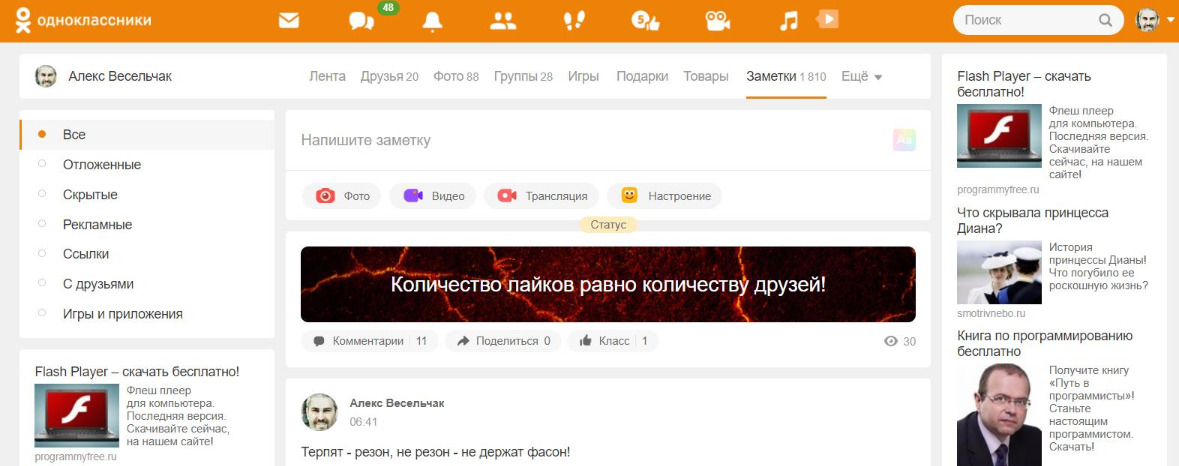The image size is (1179, 466).
Task: Click the search magnifier icon
Action: (x=1105, y=20)
